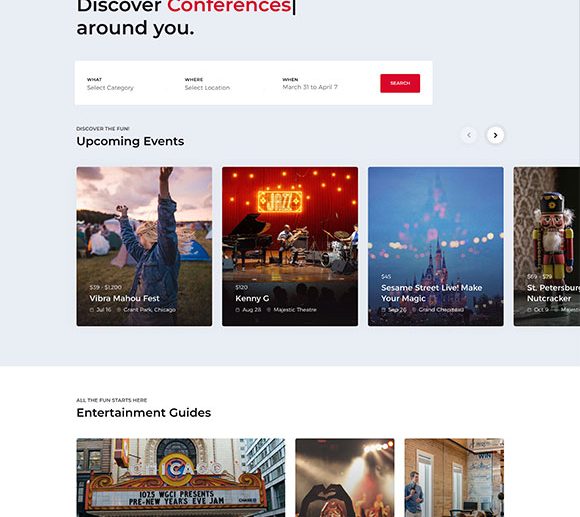Click the Upcoming Events heading
This screenshot has height=517, width=580.
click(130, 141)
